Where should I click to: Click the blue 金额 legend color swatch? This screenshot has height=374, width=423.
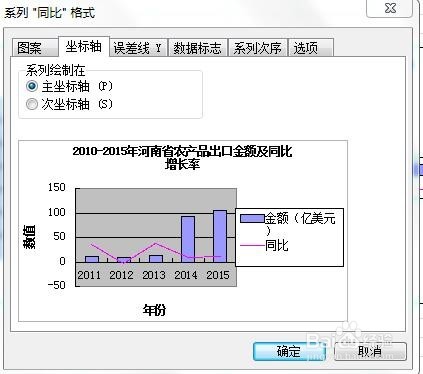click(252, 219)
